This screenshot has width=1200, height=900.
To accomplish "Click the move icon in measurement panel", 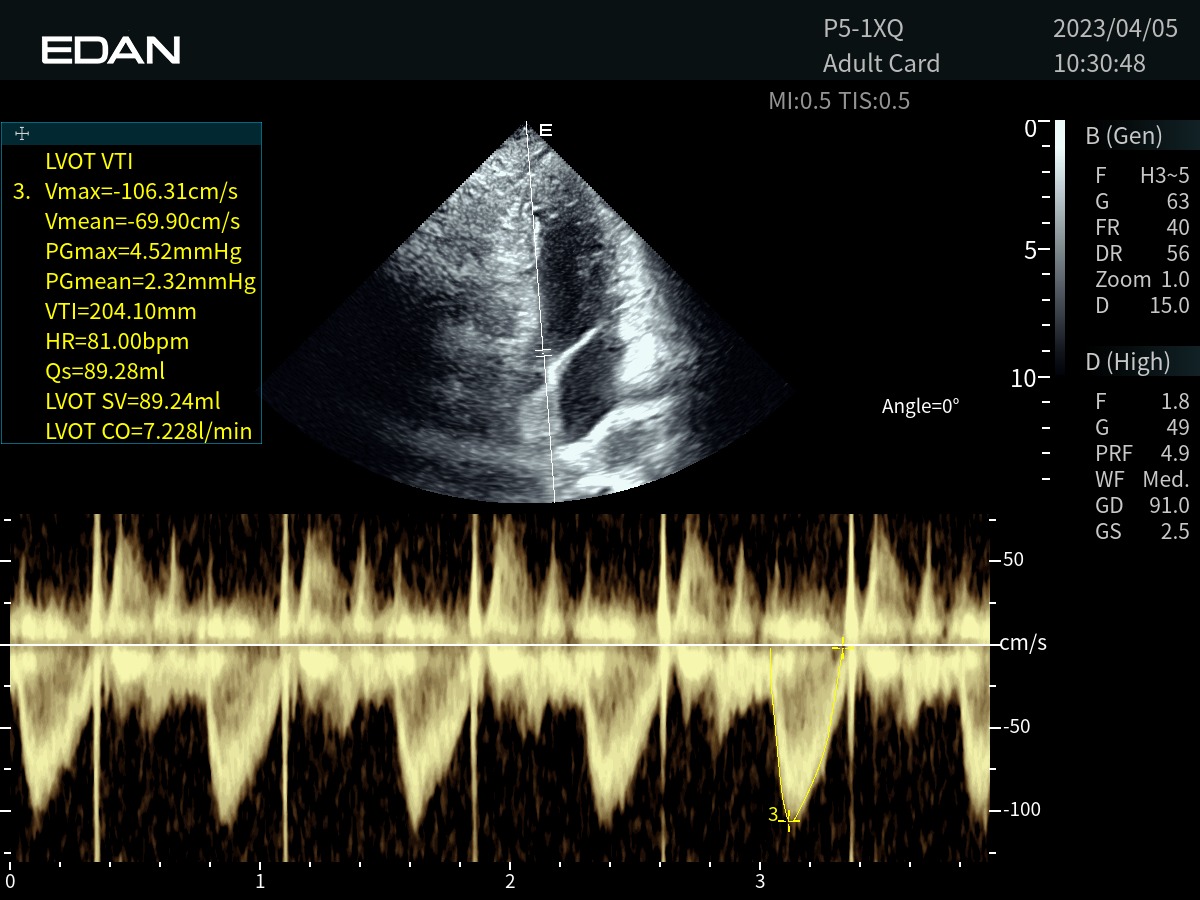I will pyautogui.click(x=22, y=134).
